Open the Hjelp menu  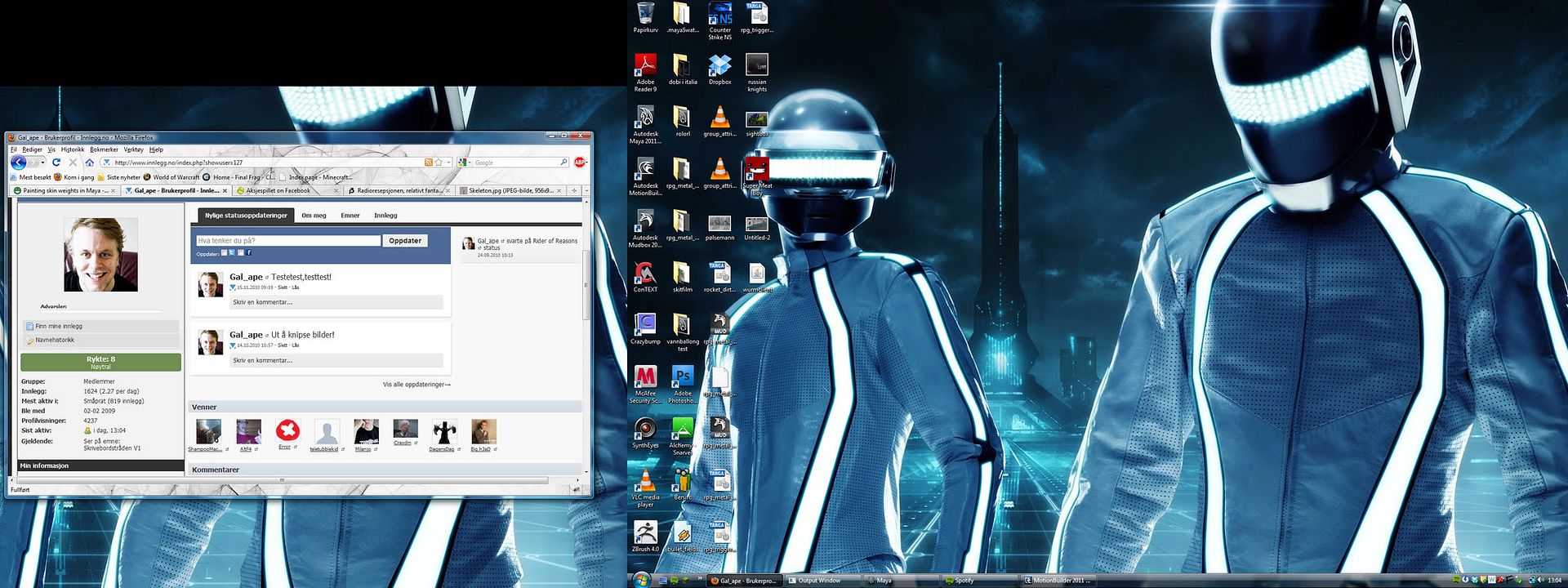click(x=156, y=149)
